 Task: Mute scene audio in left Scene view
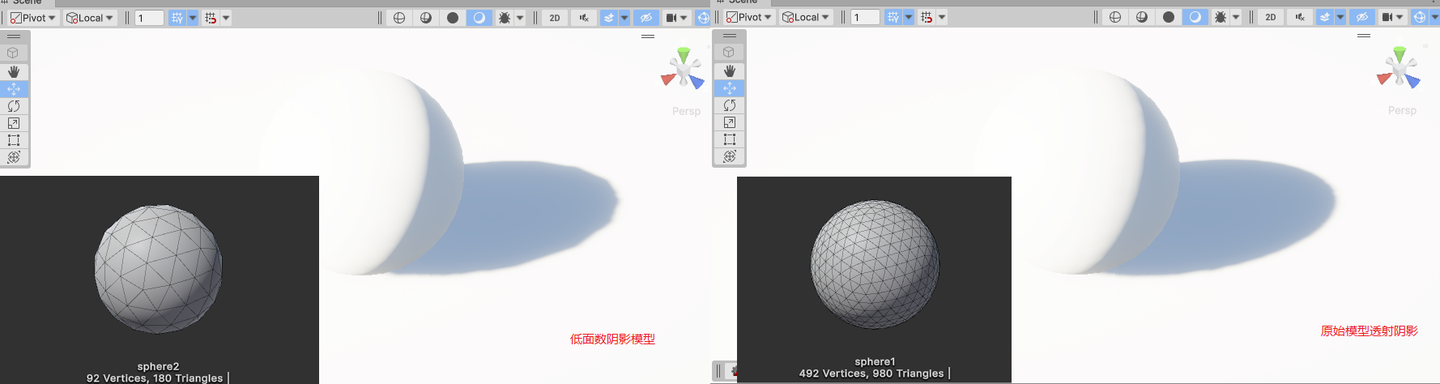tap(584, 17)
